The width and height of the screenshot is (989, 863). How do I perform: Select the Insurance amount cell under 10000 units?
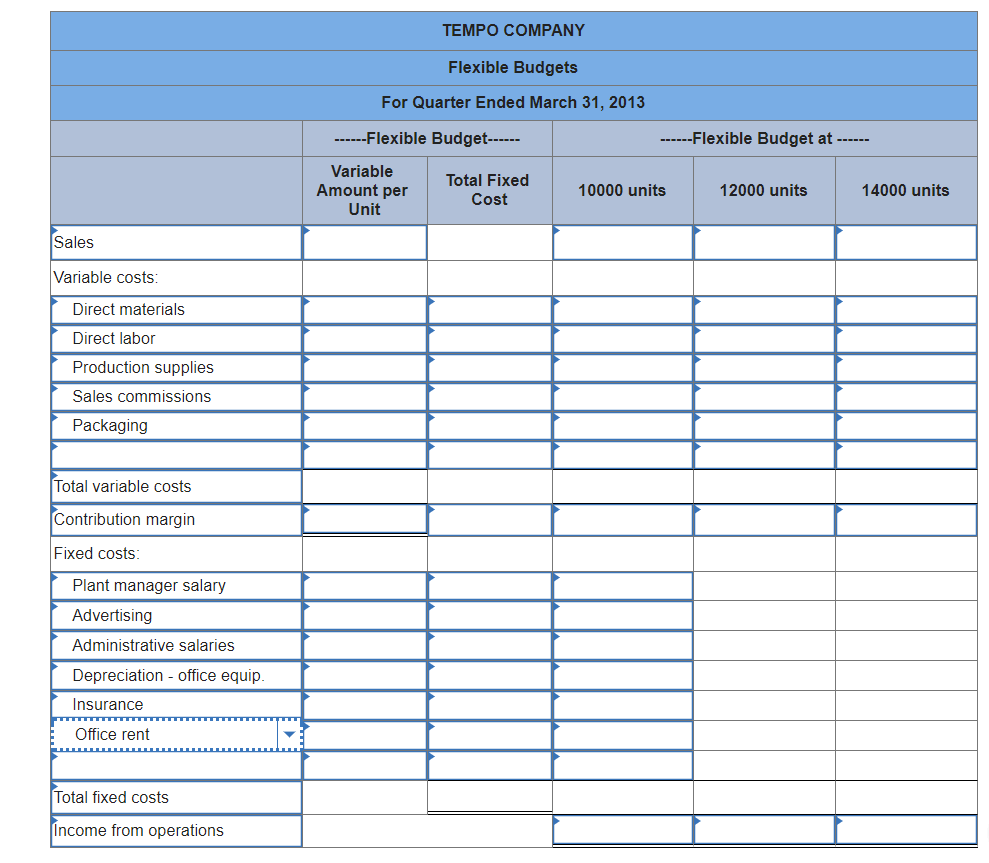[621, 704]
